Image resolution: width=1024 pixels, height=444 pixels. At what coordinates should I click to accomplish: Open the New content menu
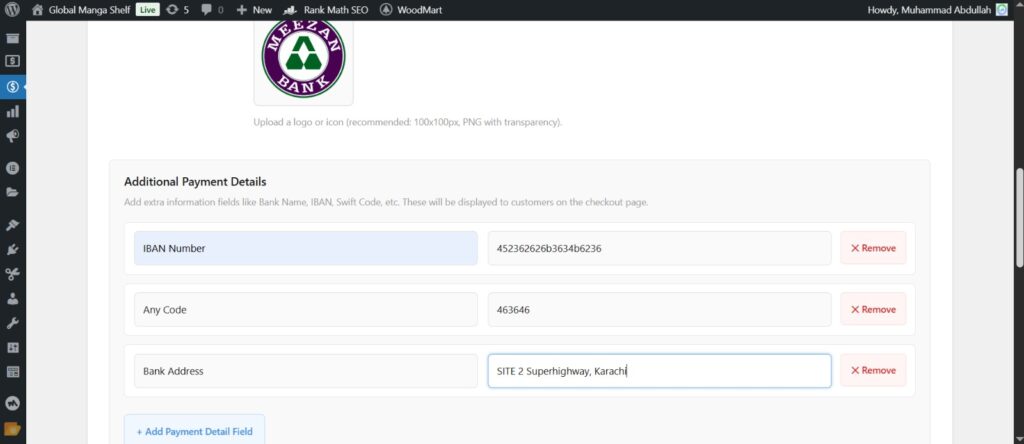click(x=254, y=10)
